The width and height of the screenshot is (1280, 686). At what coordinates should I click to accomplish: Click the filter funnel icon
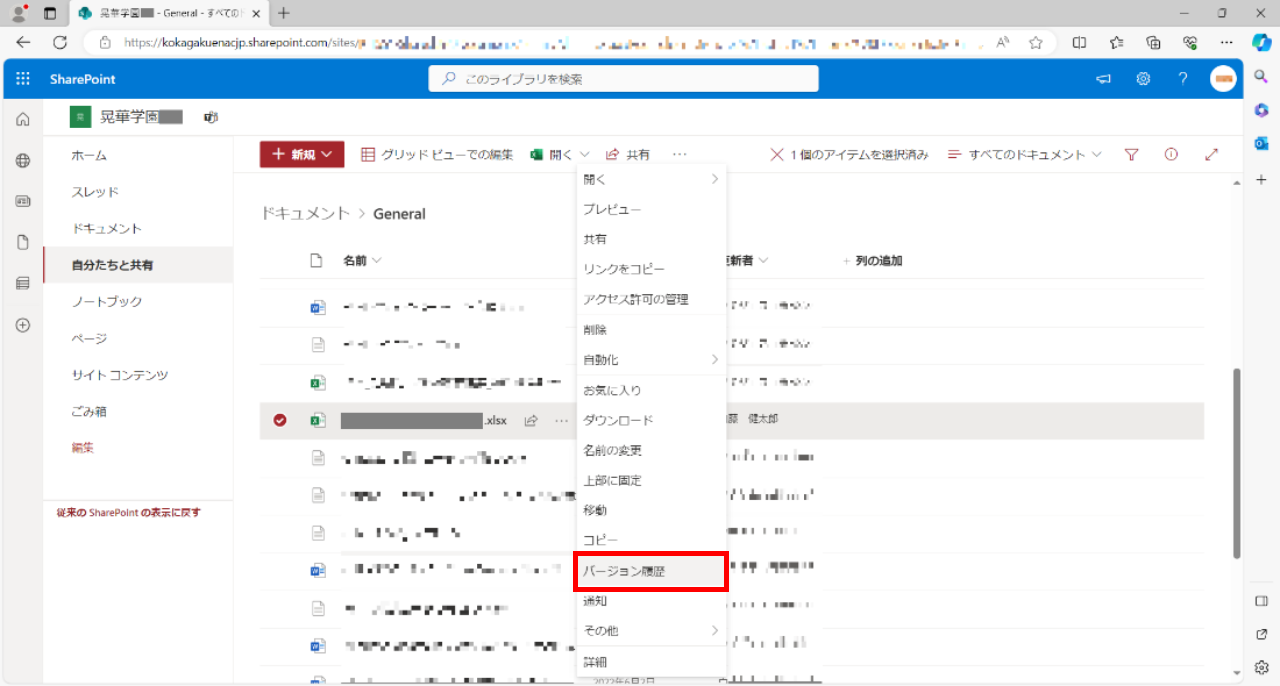click(x=1132, y=155)
